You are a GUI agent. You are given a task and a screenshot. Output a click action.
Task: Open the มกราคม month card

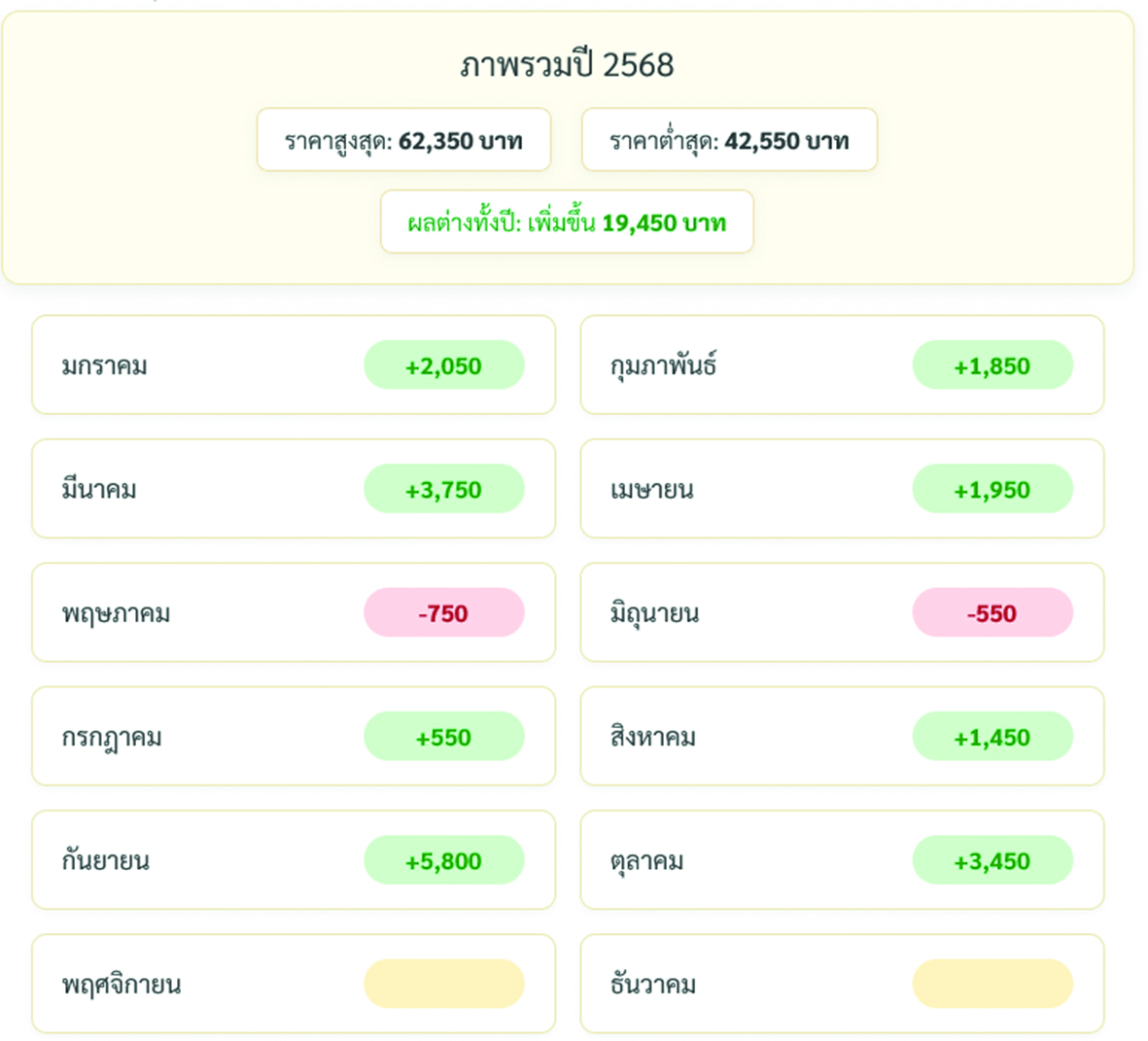294,364
